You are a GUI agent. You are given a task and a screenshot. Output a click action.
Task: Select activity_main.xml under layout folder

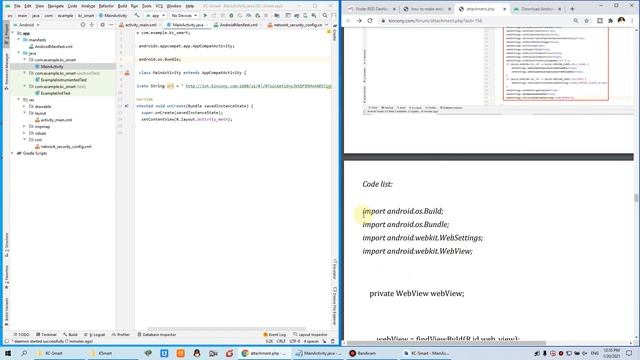coord(56,120)
